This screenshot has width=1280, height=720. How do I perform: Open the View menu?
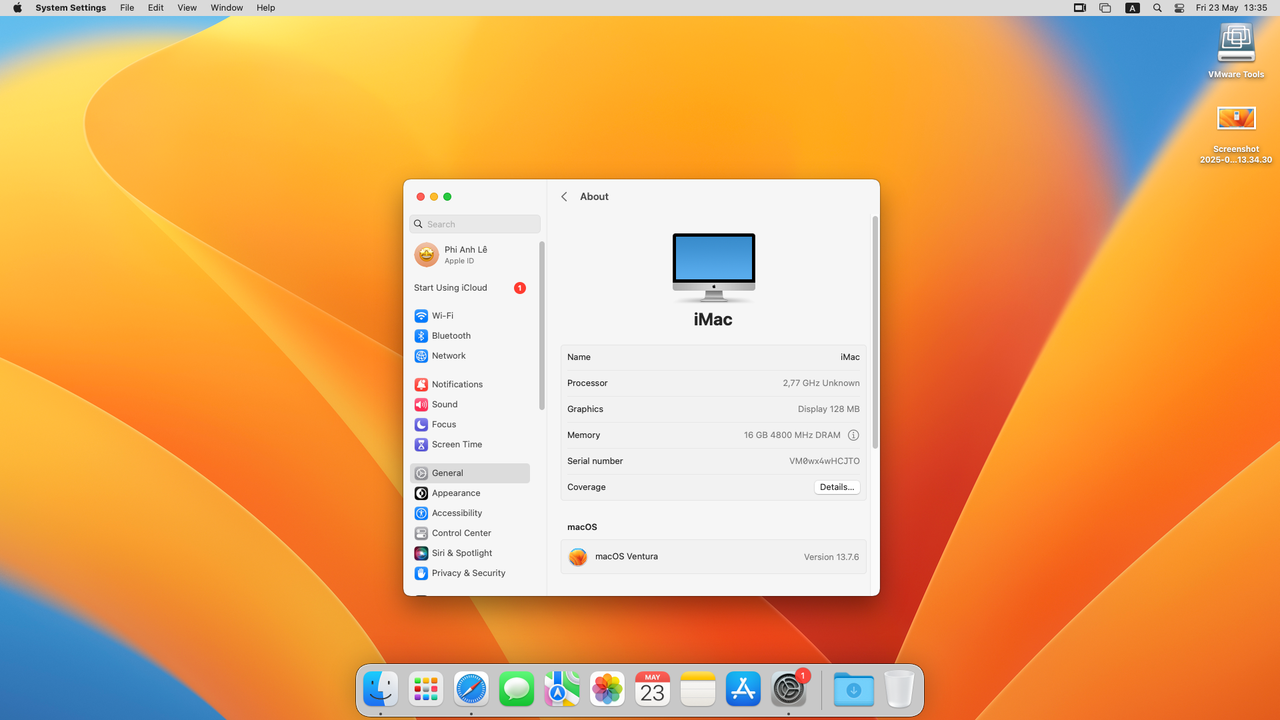[187, 8]
